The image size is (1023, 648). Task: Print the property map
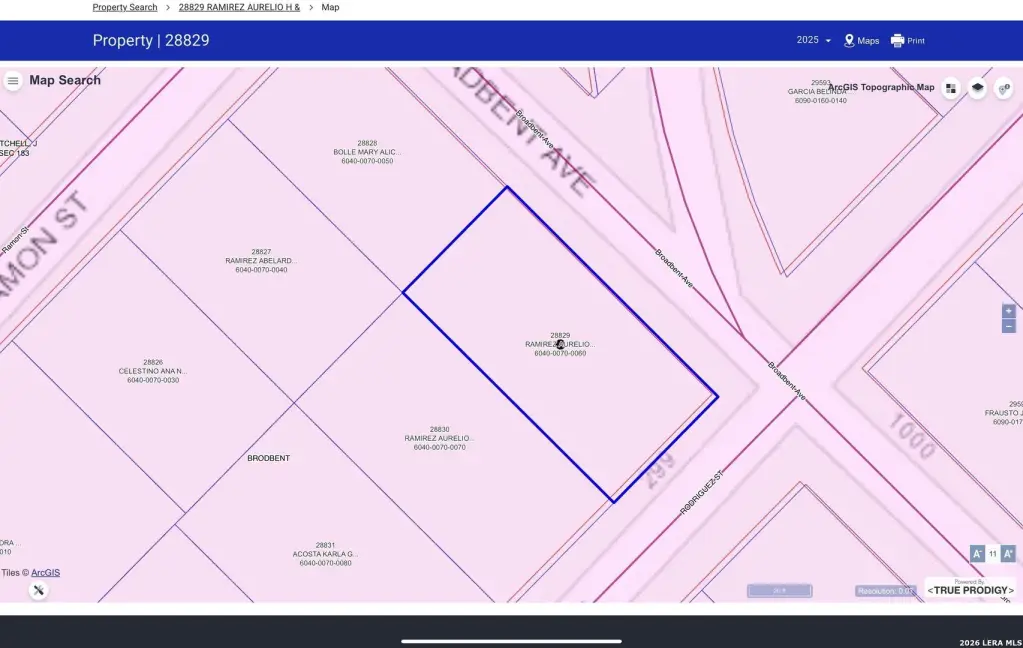(907, 41)
